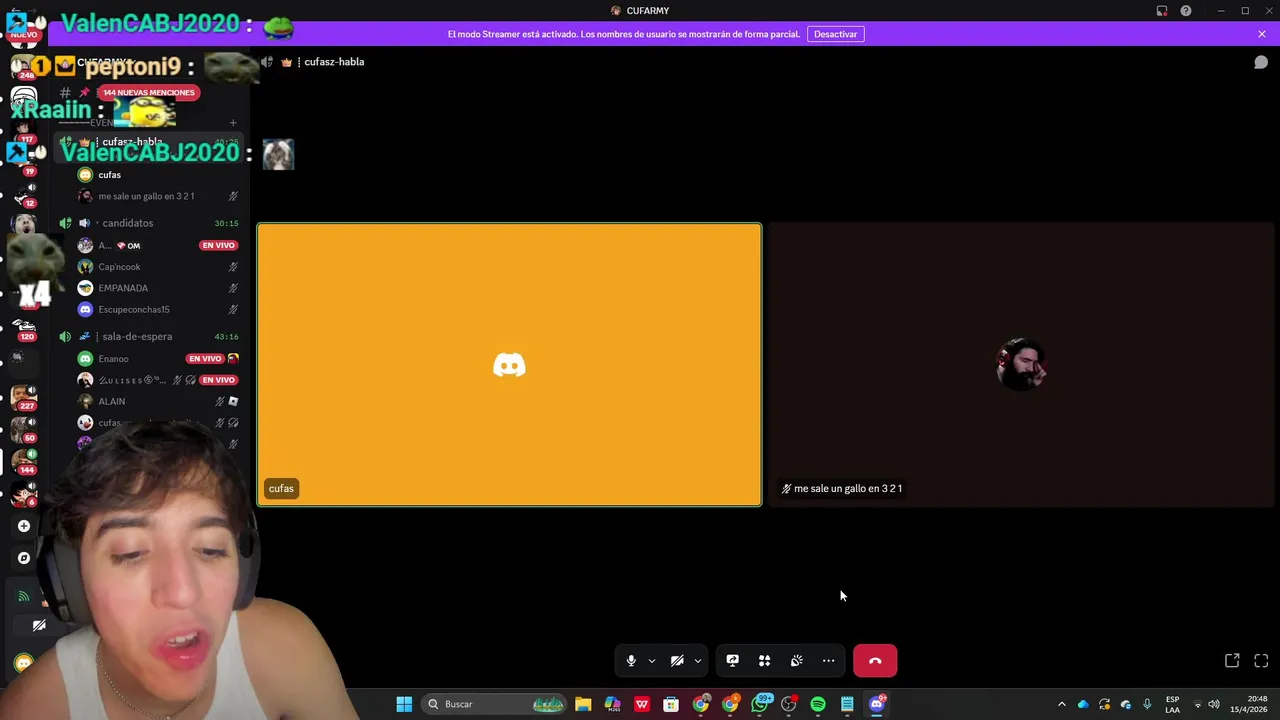The width and height of the screenshot is (1280, 720).
Task: Switch ESP LAA input language
Action: pos(1172,704)
